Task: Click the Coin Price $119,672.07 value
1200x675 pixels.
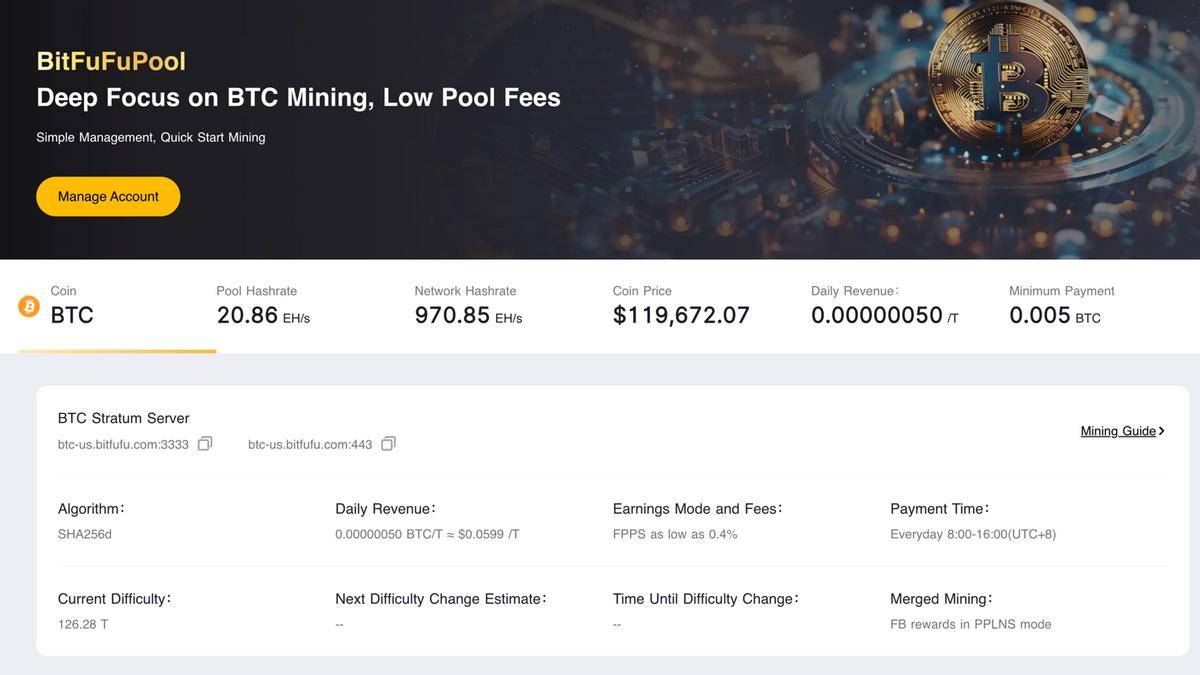Action: tap(681, 313)
